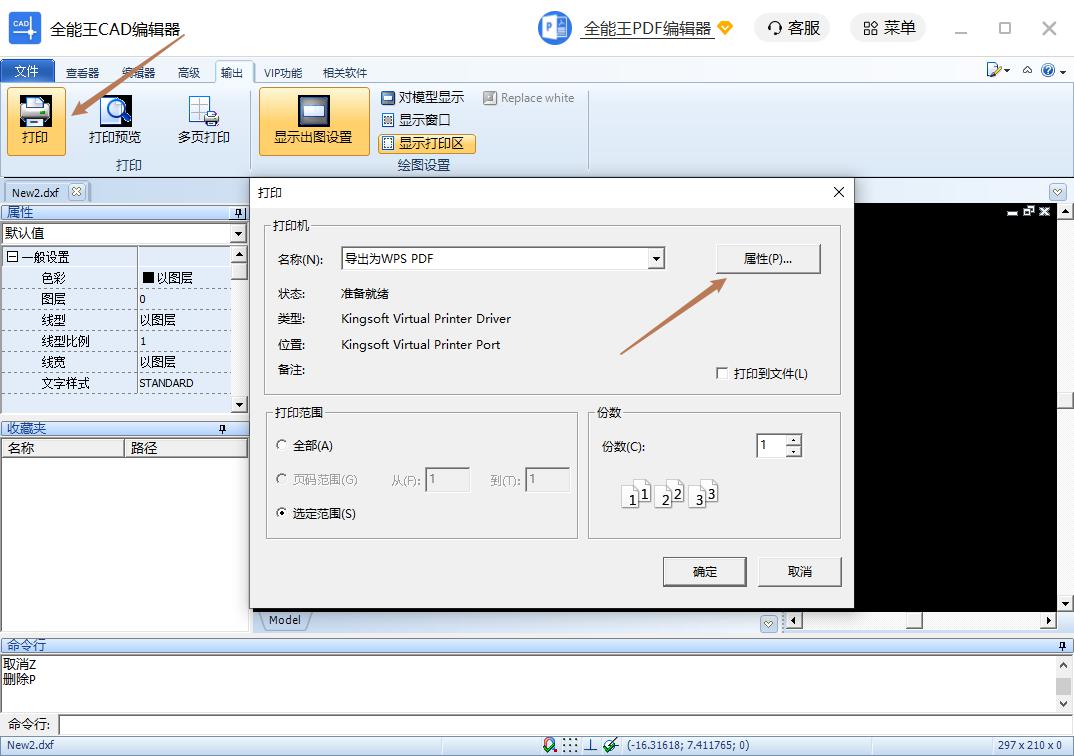The image size is (1074, 756).
Task: Enable Print to file (打印到文件) checkbox
Action: tap(722, 374)
